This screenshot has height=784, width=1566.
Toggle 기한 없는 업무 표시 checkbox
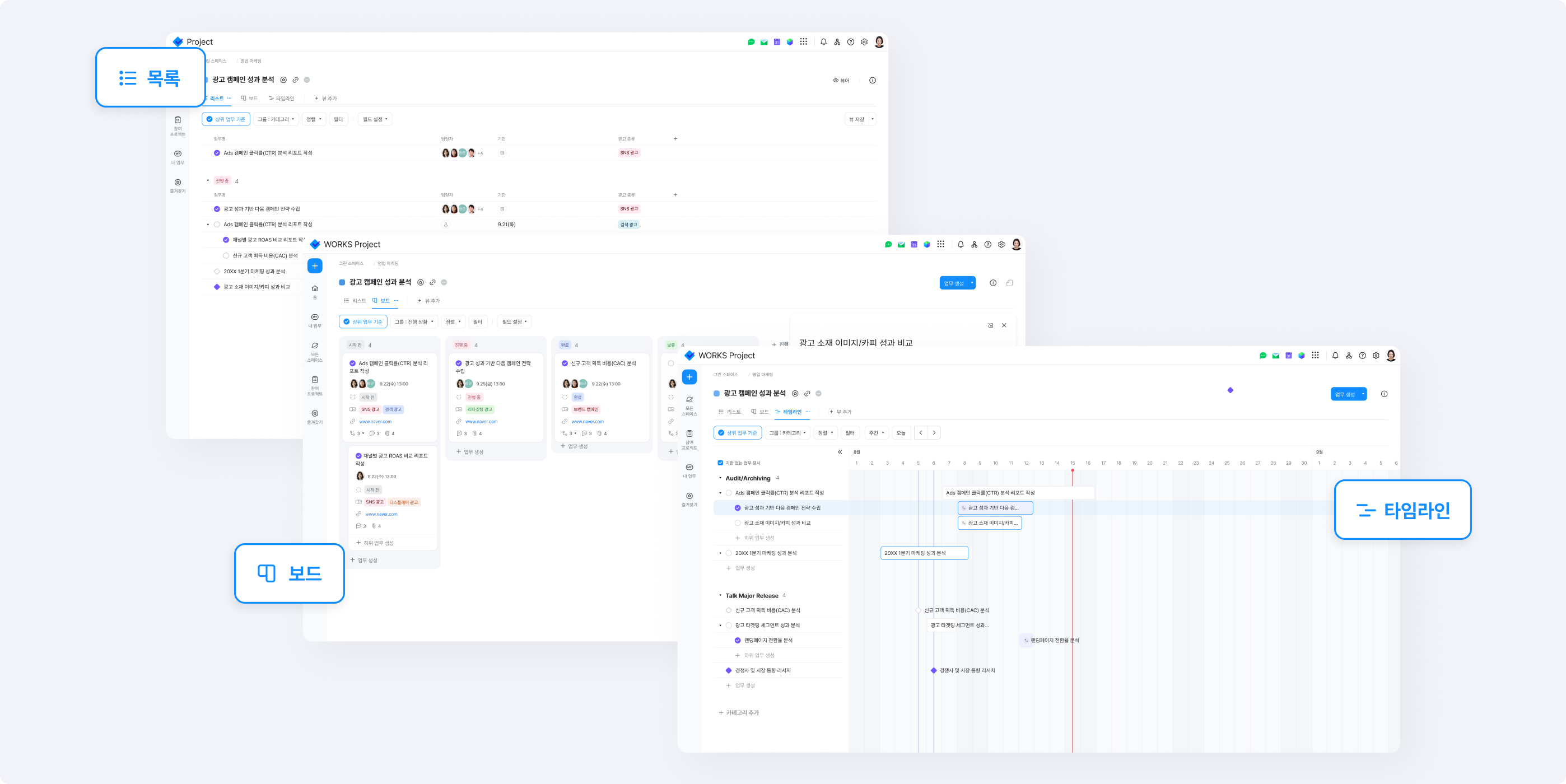tap(720, 463)
